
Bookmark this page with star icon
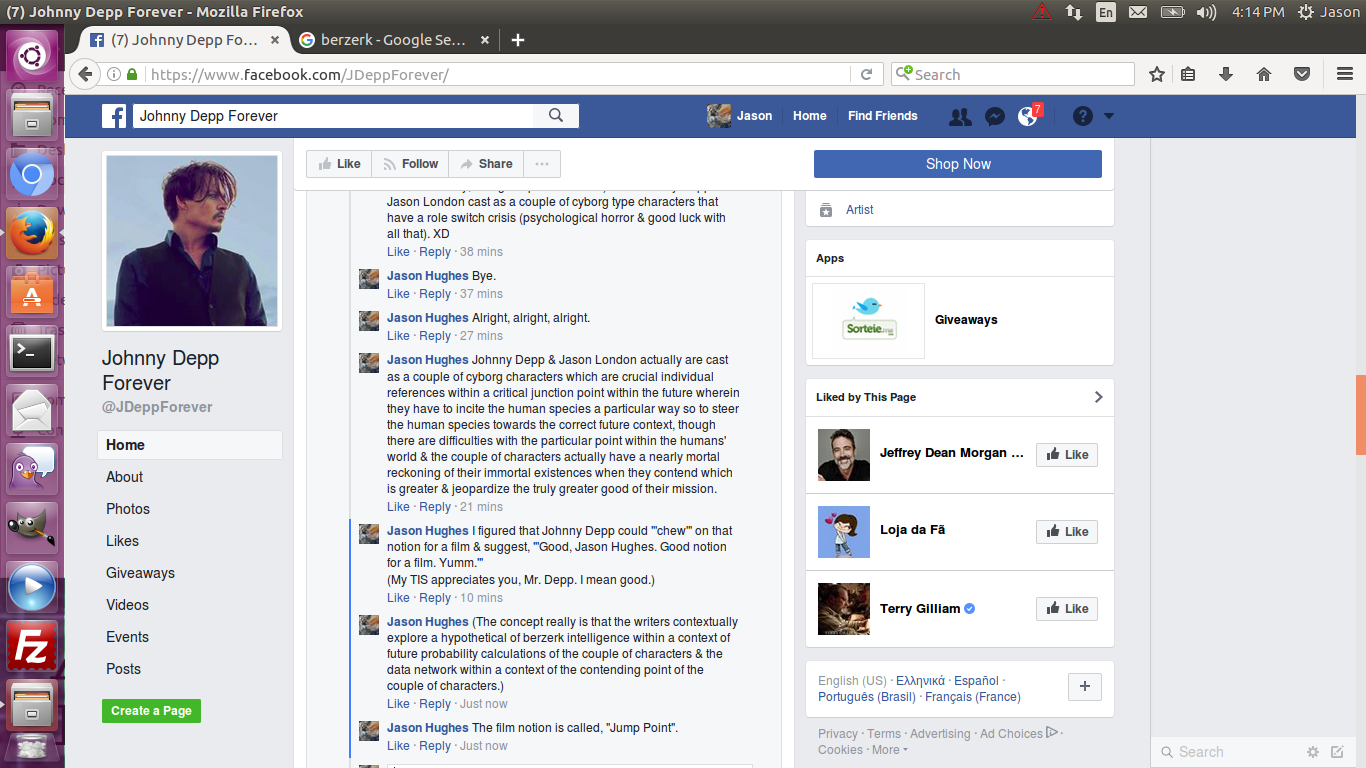(x=1157, y=74)
